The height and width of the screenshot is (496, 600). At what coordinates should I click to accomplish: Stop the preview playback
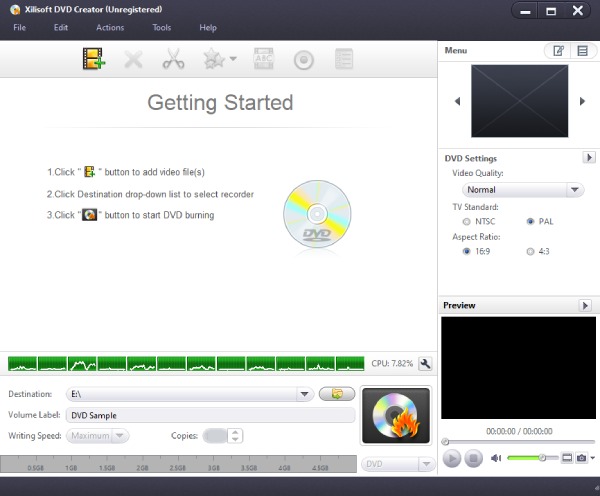[474, 458]
